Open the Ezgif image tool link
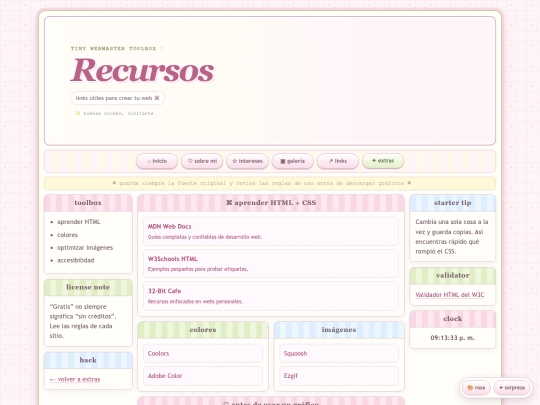The width and height of the screenshot is (540, 405). tap(339, 376)
